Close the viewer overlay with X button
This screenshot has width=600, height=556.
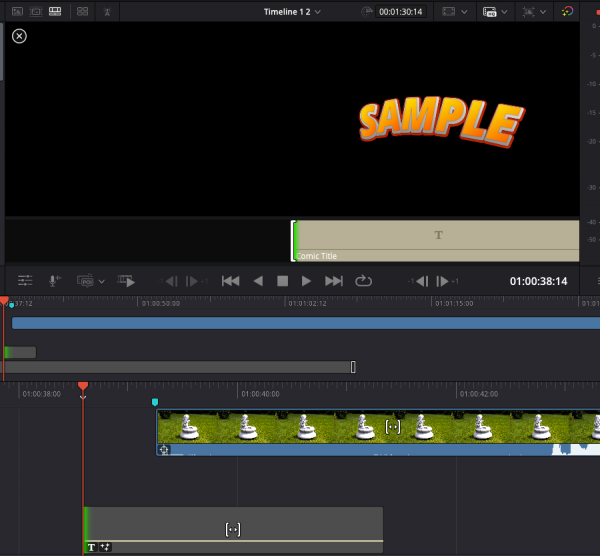coord(19,36)
